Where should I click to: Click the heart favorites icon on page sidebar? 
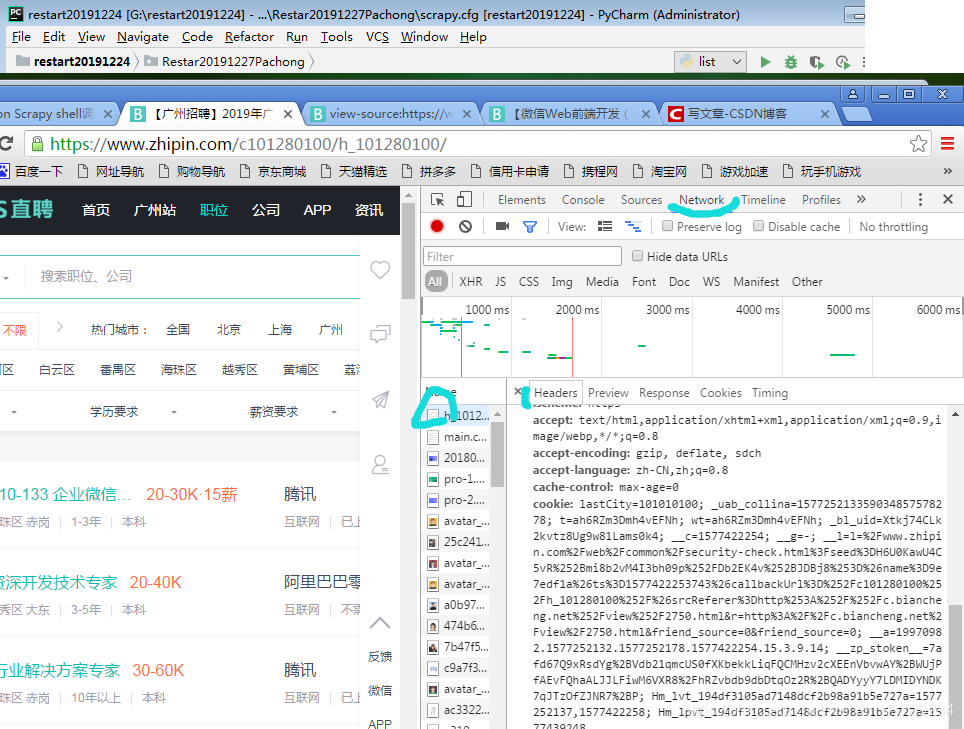[x=380, y=270]
